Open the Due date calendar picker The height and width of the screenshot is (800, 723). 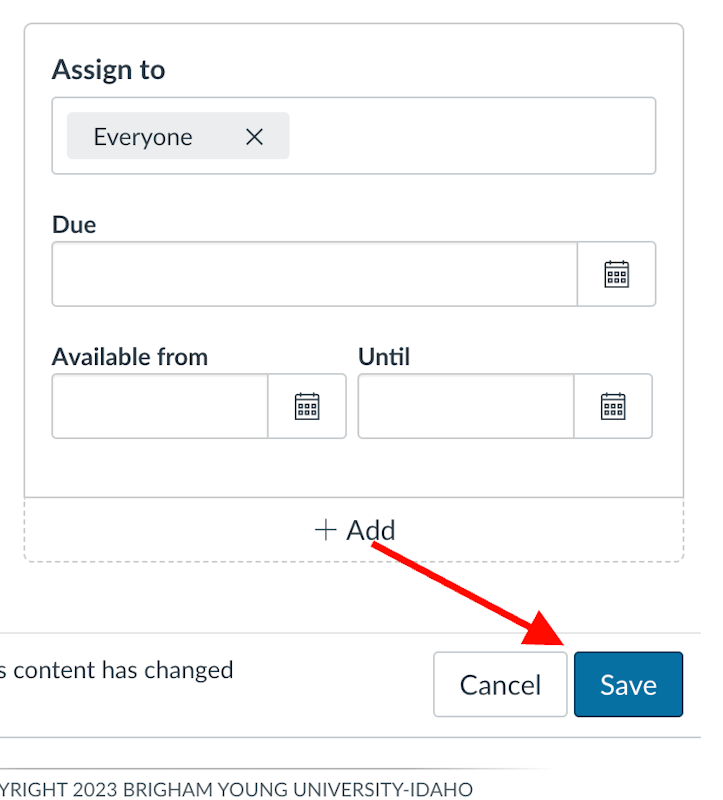click(617, 274)
